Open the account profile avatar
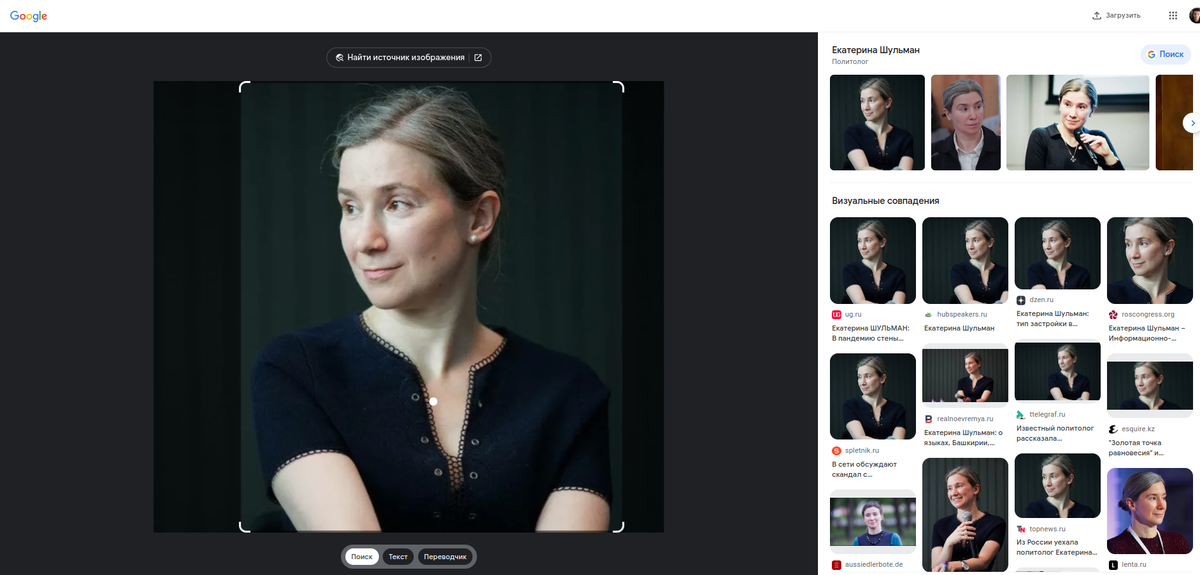Screen dimensions: 1200x575 point(1195,15)
